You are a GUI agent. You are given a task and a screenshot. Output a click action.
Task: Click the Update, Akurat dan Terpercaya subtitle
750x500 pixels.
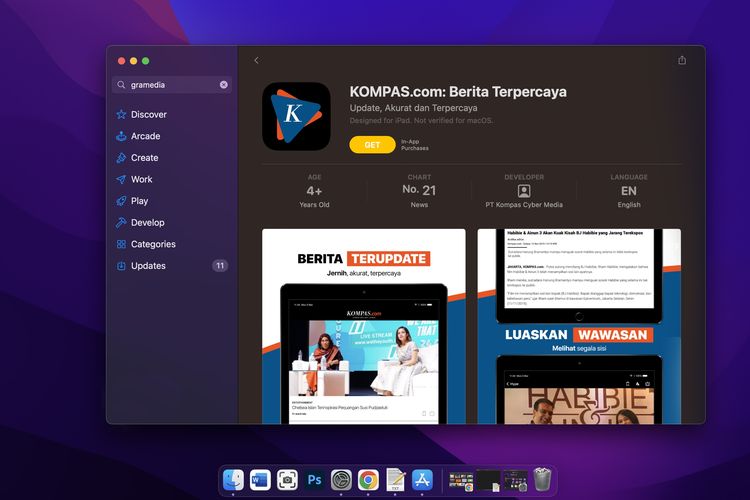413,108
